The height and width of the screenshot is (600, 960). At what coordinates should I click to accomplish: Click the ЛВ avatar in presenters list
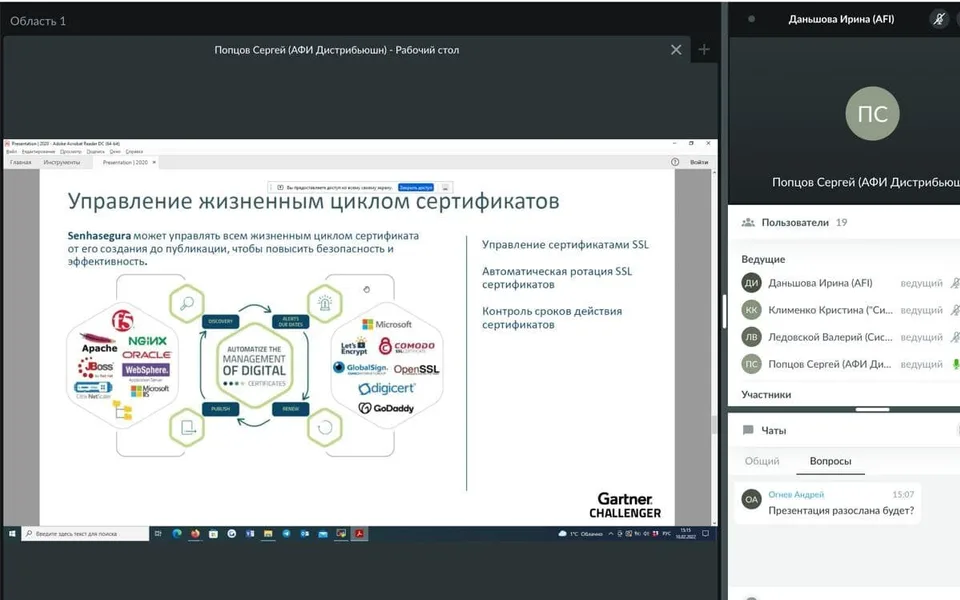(751, 337)
